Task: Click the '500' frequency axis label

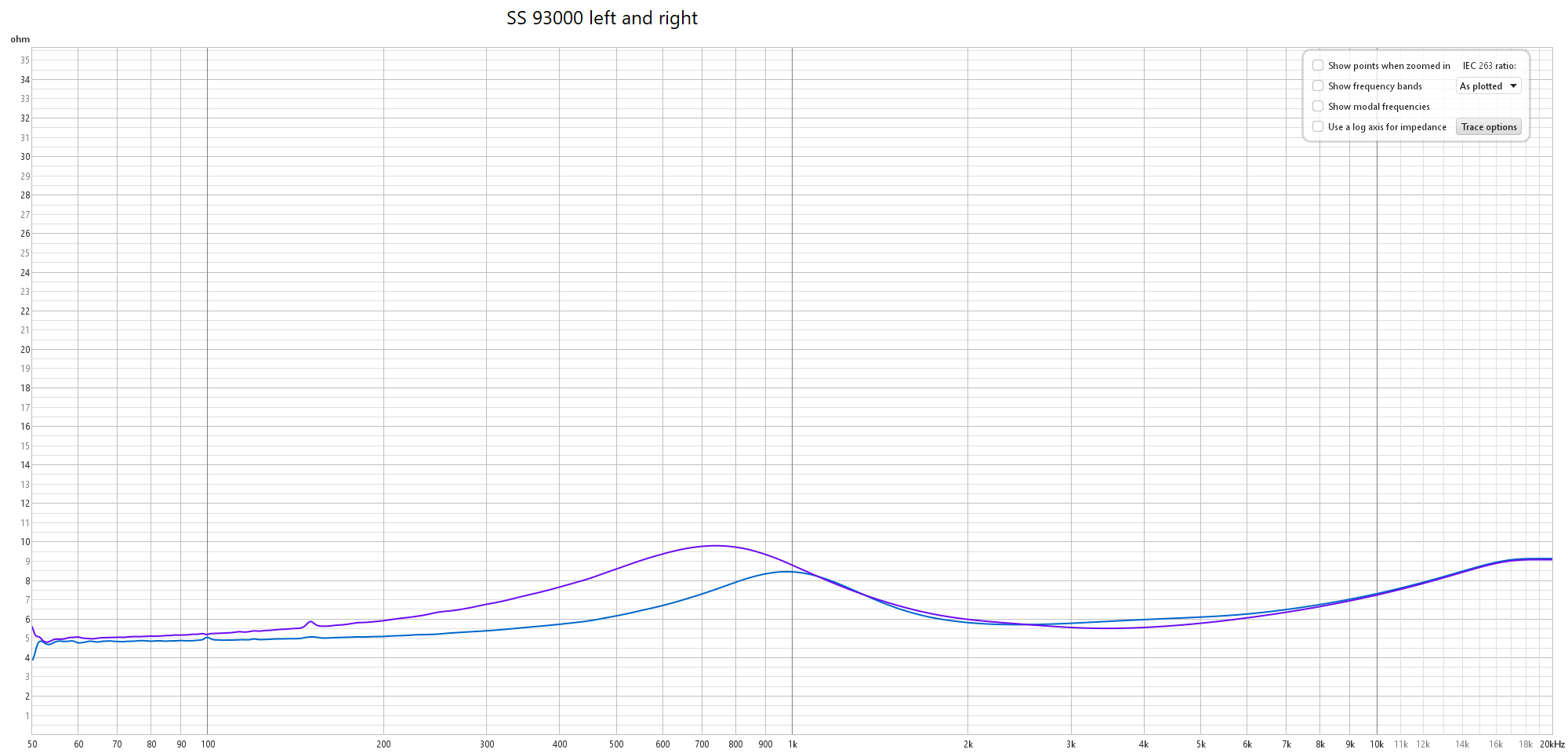Action: [616, 744]
